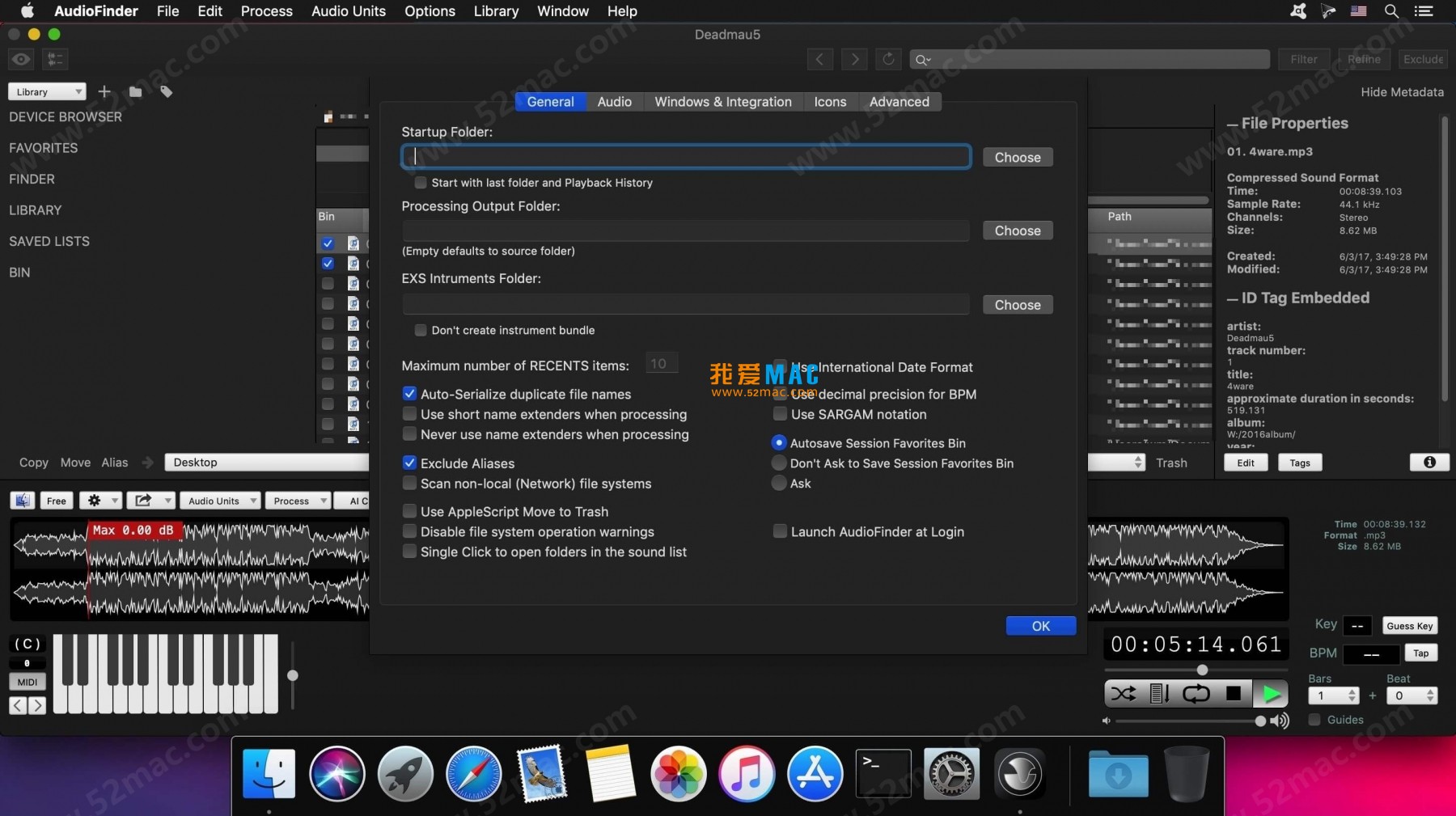1456x816 pixels.
Task: Adjust the Beat stepper arrows
Action: 1430,696
